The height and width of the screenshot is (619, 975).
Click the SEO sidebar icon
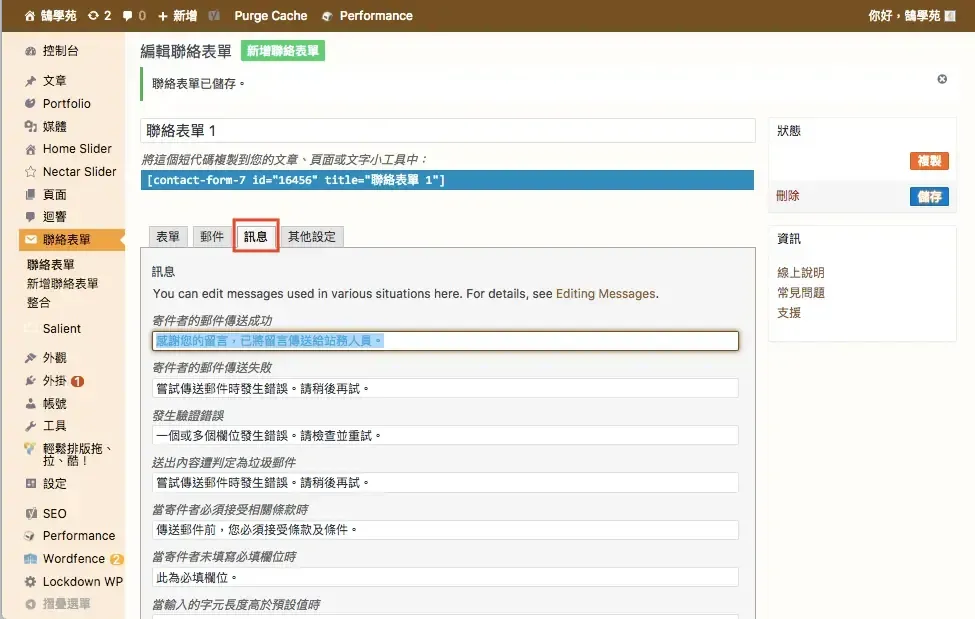(x=30, y=513)
